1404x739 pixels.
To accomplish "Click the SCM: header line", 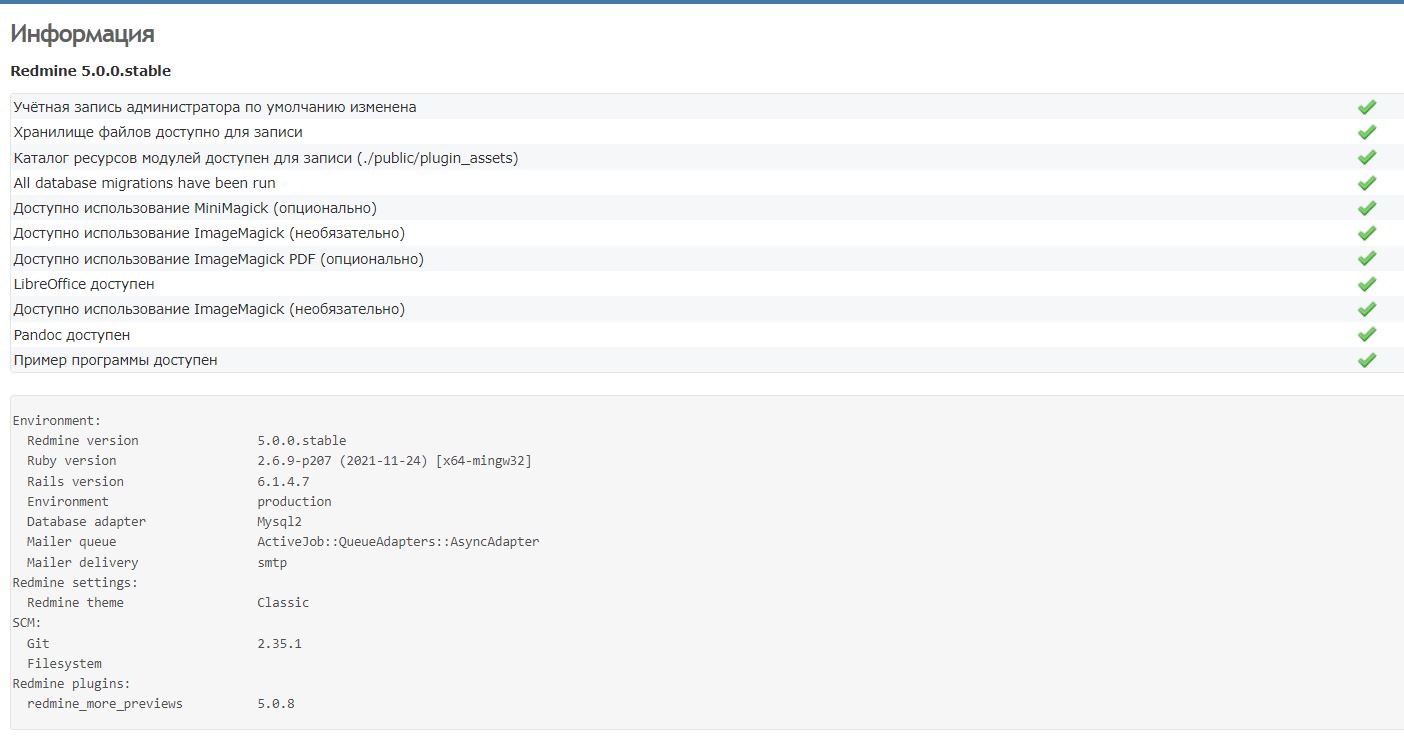I will click(x=27, y=623).
